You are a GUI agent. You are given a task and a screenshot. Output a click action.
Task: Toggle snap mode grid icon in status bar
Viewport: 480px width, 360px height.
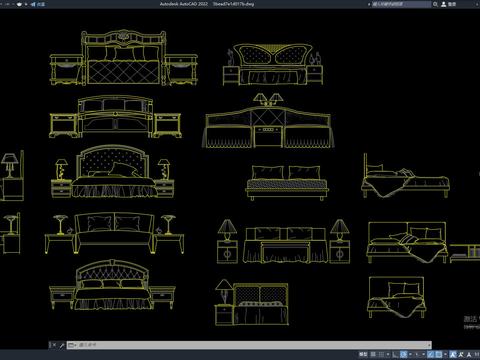(x=381, y=354)
